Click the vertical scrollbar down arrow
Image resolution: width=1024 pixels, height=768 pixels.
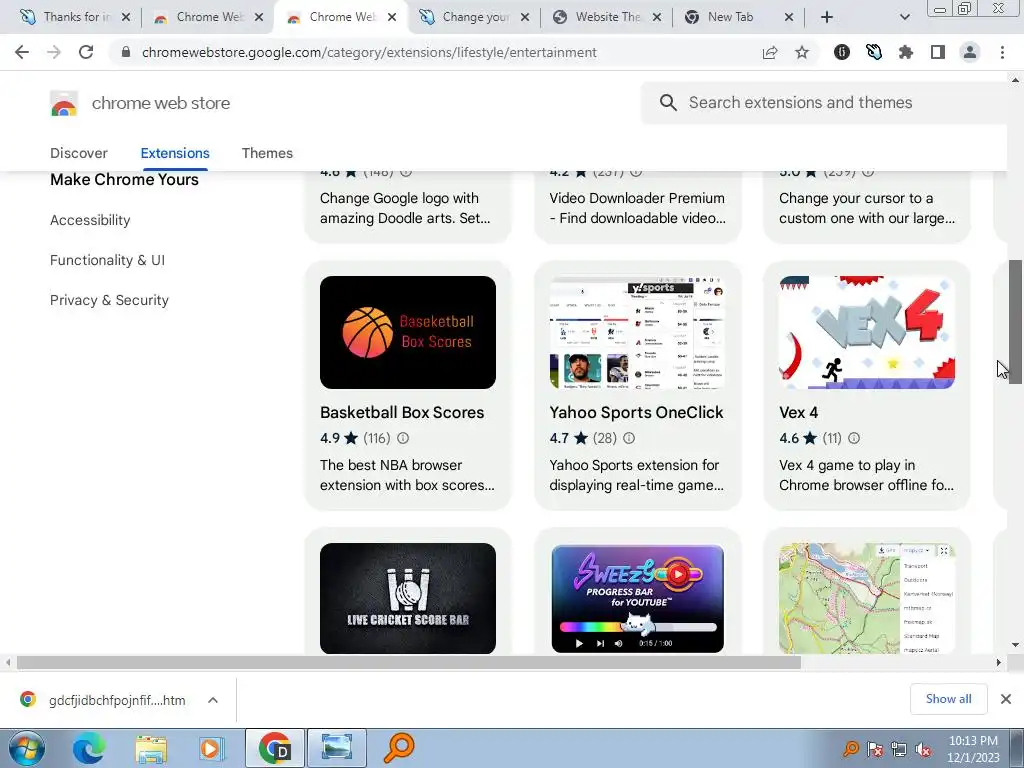click(x=1016, y=645)
